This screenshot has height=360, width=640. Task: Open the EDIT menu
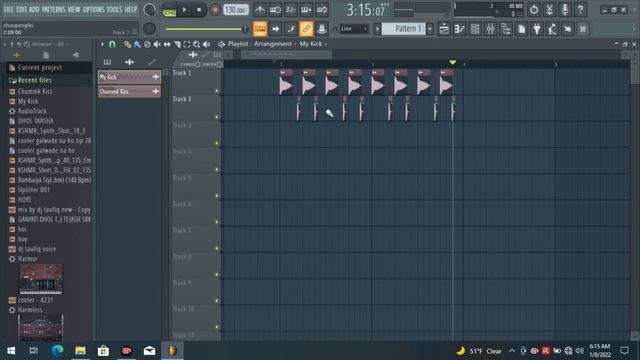[x=21, y=9]
